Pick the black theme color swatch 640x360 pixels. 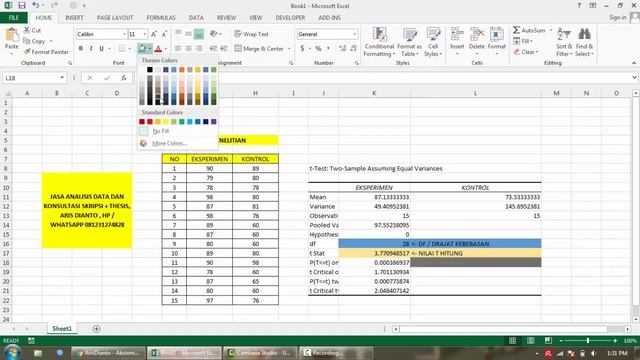coord(150,70)
